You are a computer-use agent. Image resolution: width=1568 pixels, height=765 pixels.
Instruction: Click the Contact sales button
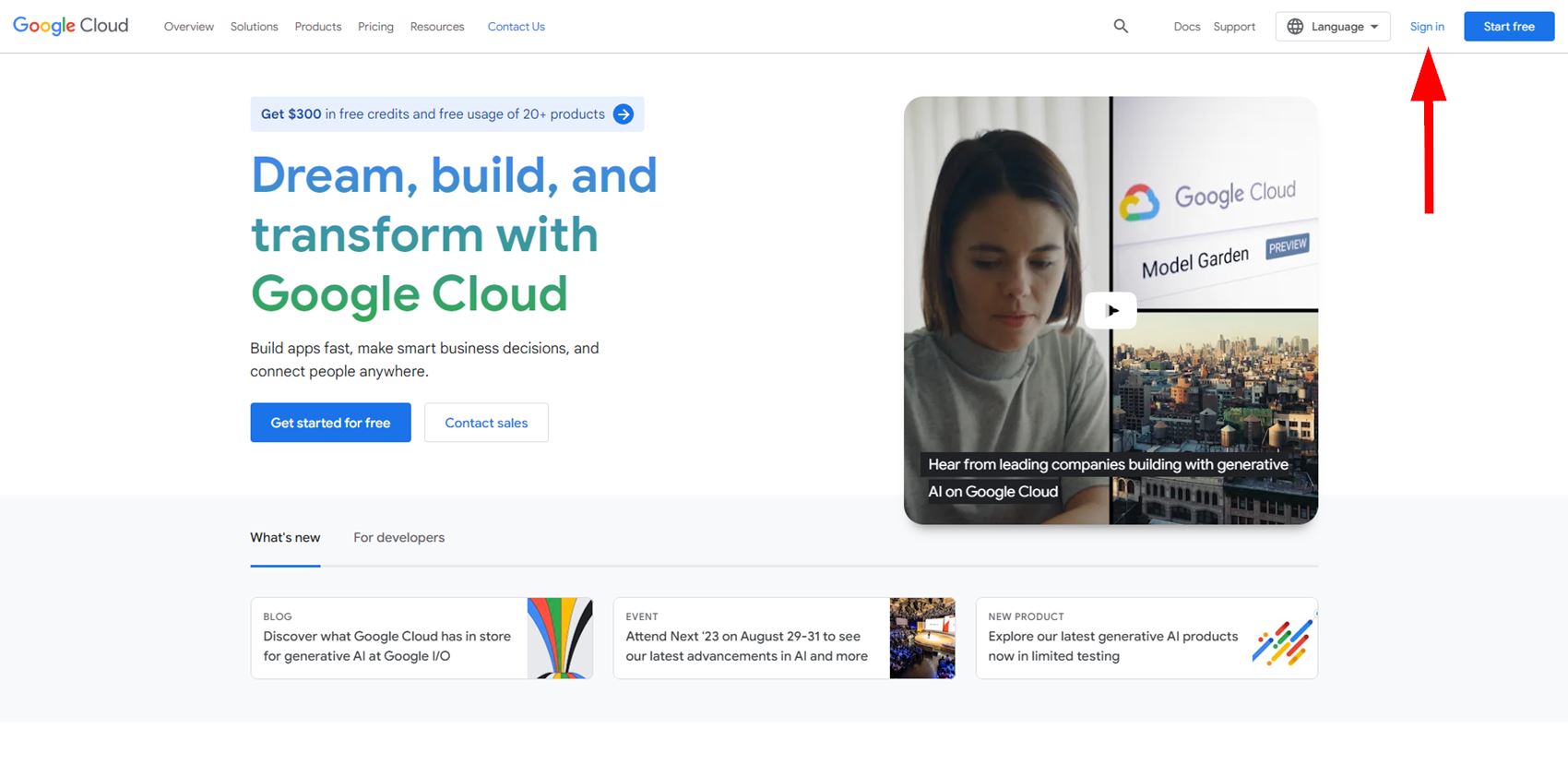(486, 423)
